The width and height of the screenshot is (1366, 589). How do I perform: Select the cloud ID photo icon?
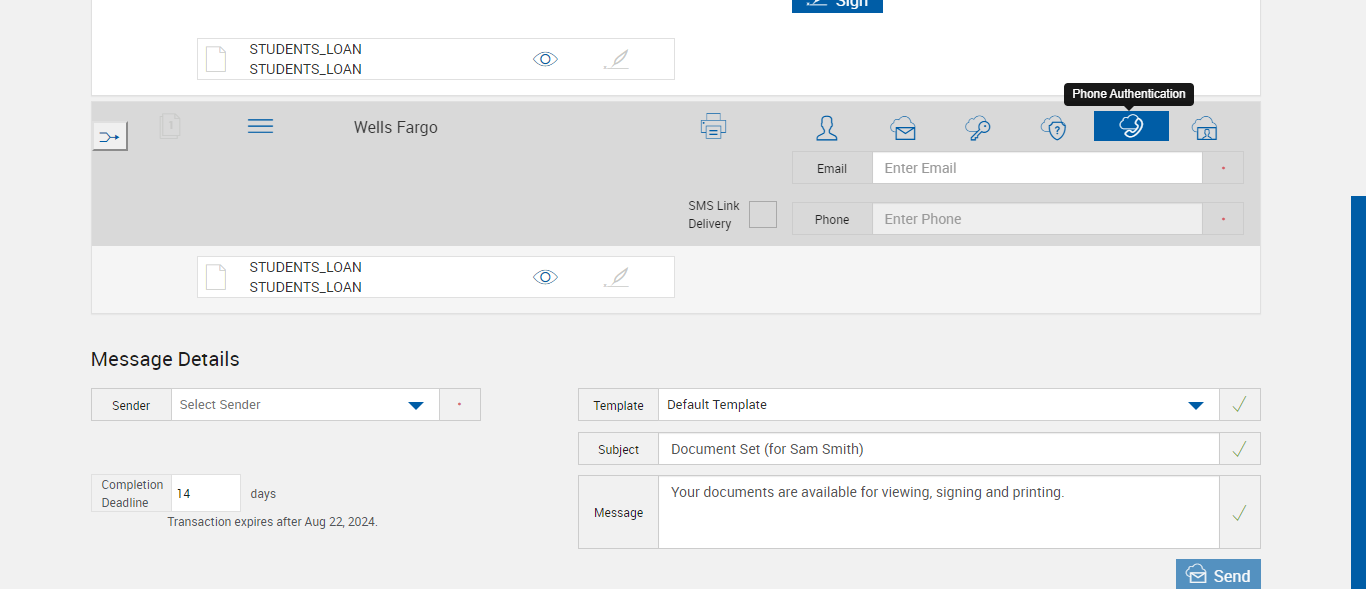1205,128
